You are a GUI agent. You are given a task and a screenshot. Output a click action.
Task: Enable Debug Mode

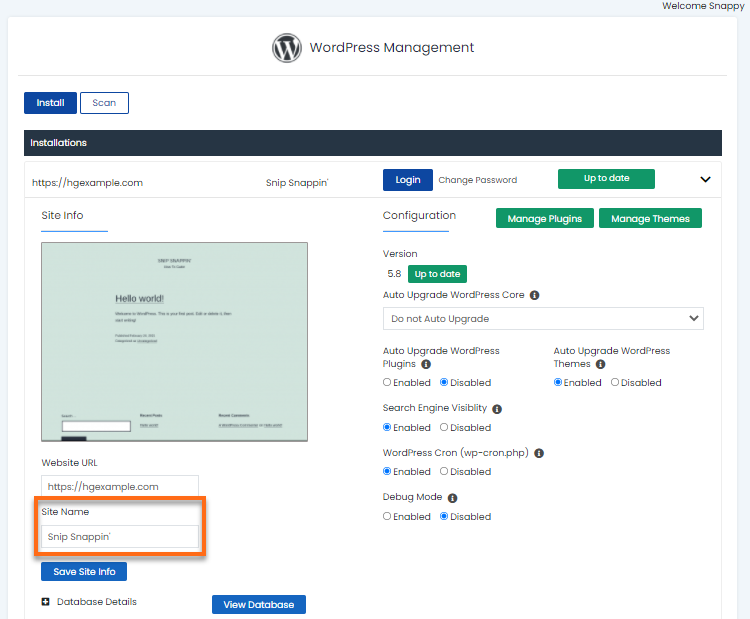click(x=387, y=516)
